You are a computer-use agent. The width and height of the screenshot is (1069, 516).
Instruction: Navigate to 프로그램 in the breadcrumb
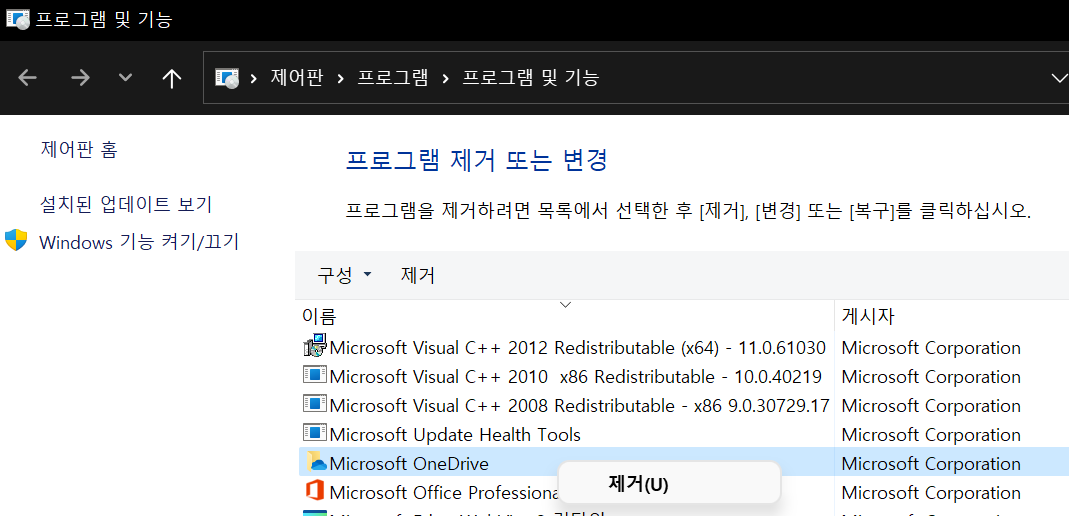click(x=393, y=78)
